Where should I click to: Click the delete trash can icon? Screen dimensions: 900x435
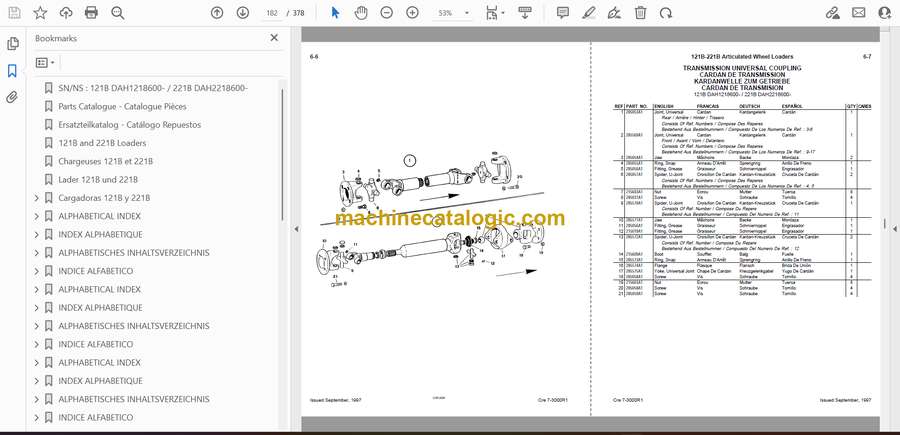click(x=641, y=13)
